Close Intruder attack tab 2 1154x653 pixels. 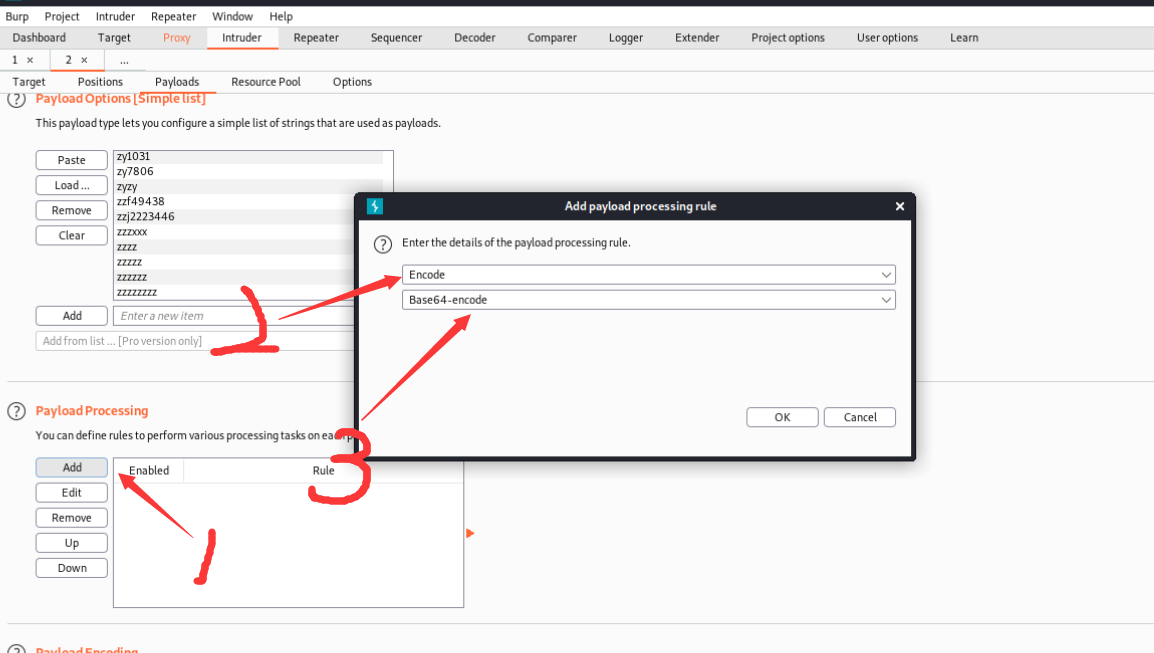point(84,60)
